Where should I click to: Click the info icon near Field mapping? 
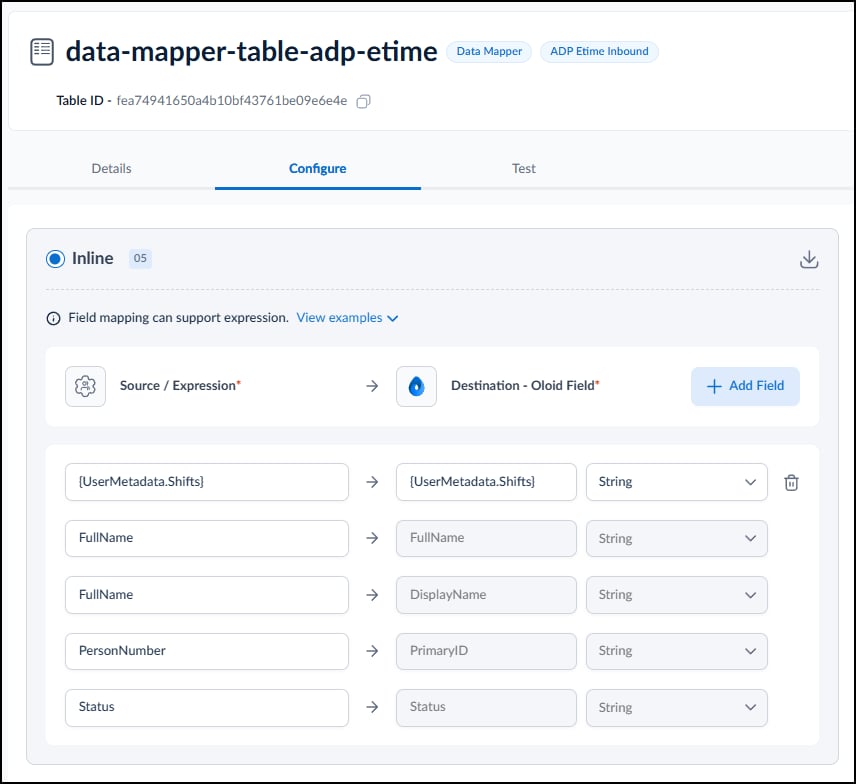(x=54, y=318)
